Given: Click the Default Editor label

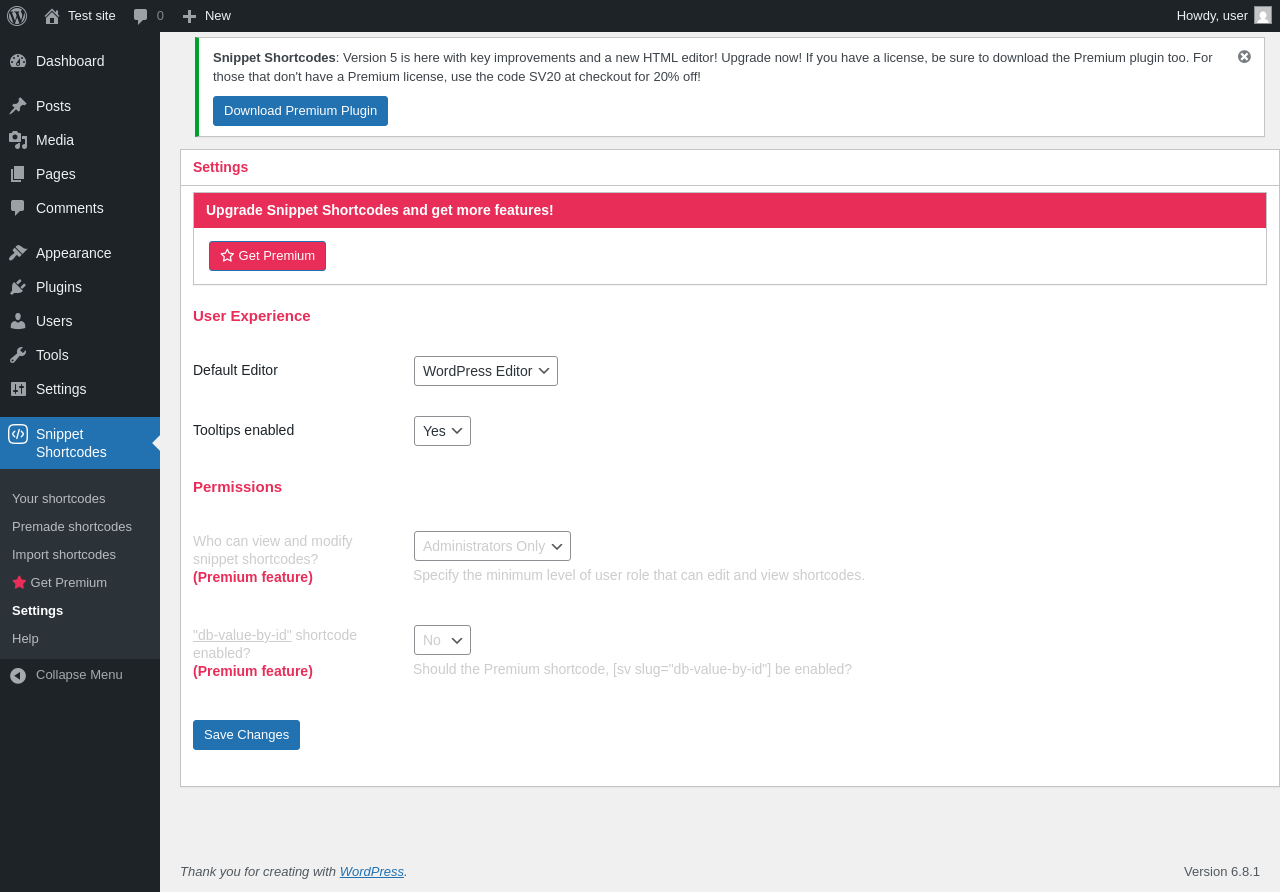Looking at the screenshot, I should [x=235, y=370].
